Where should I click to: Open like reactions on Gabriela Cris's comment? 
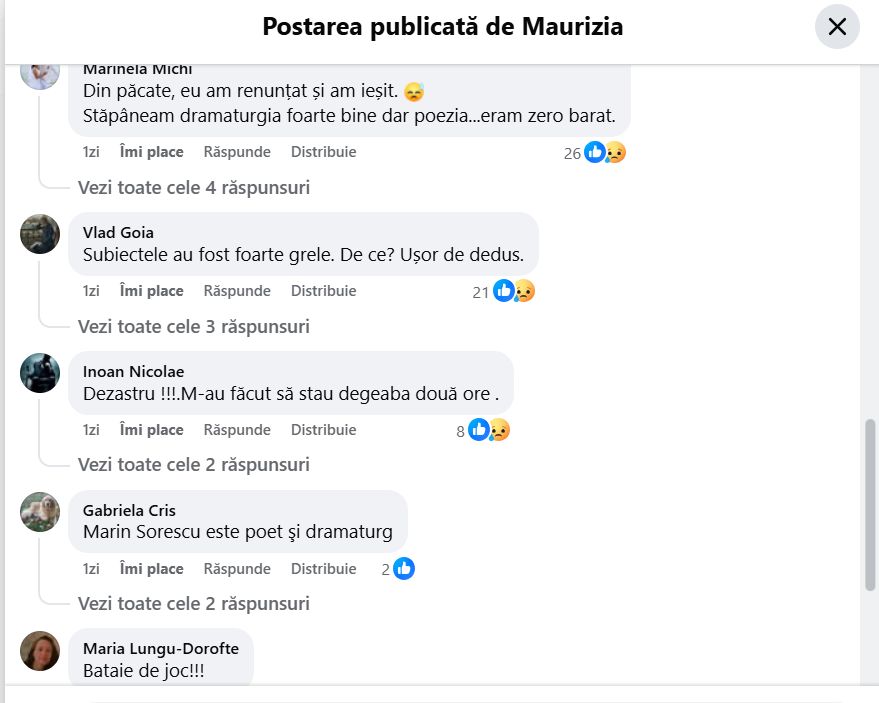(x=398, y=568)
